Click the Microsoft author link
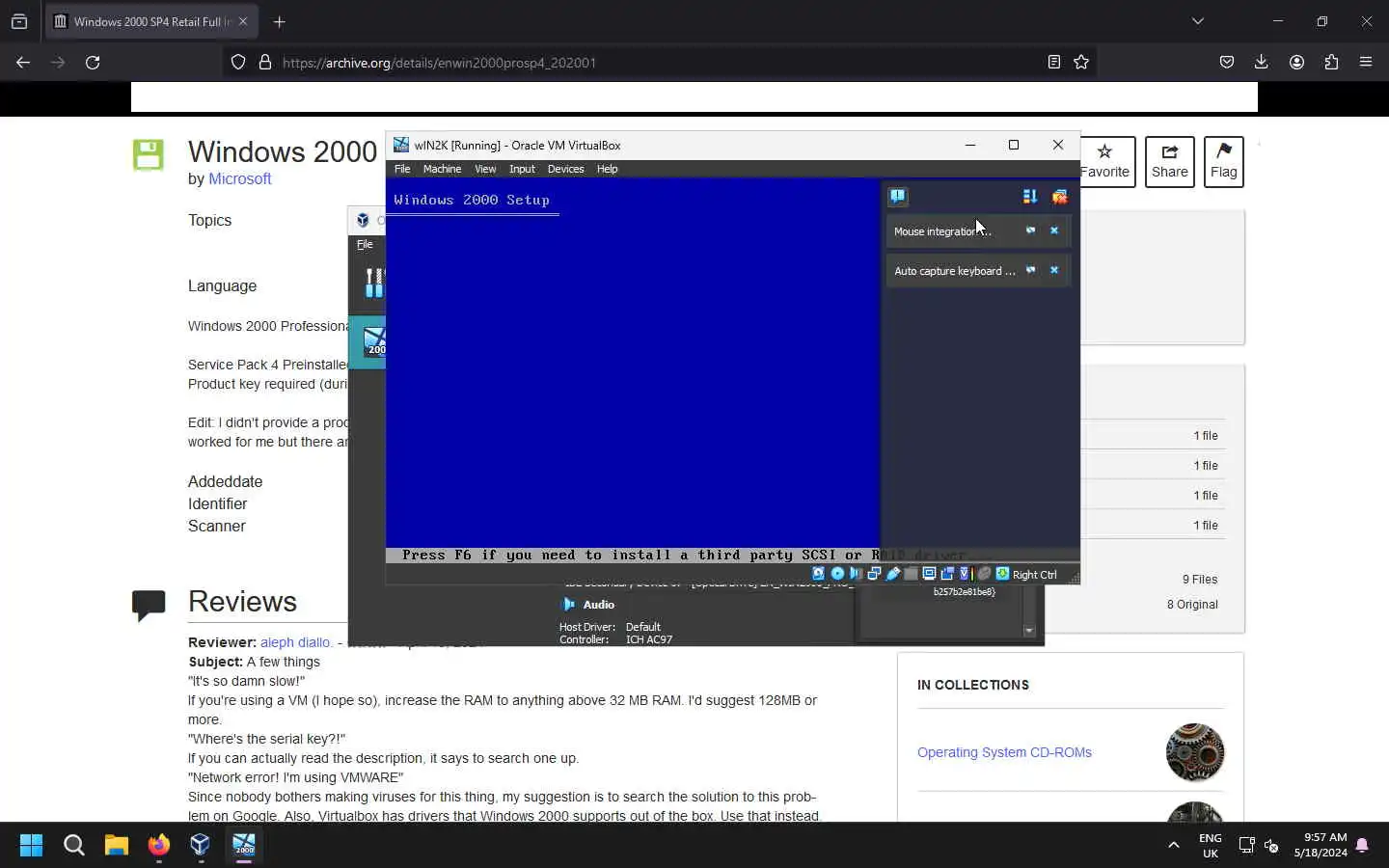This screenshot has width=1389, height=868. 240,178
